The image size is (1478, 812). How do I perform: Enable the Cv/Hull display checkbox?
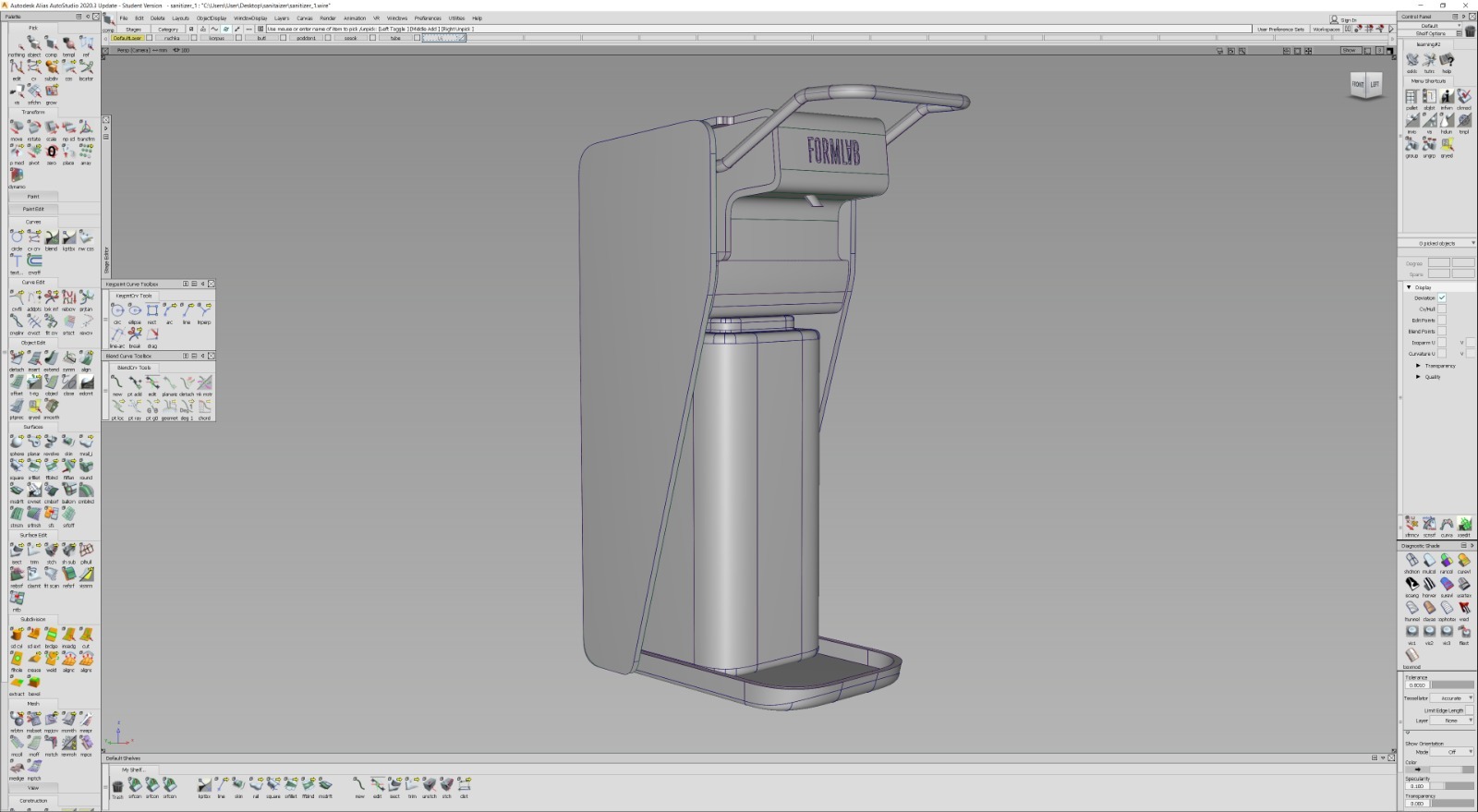coord(1441,309)
